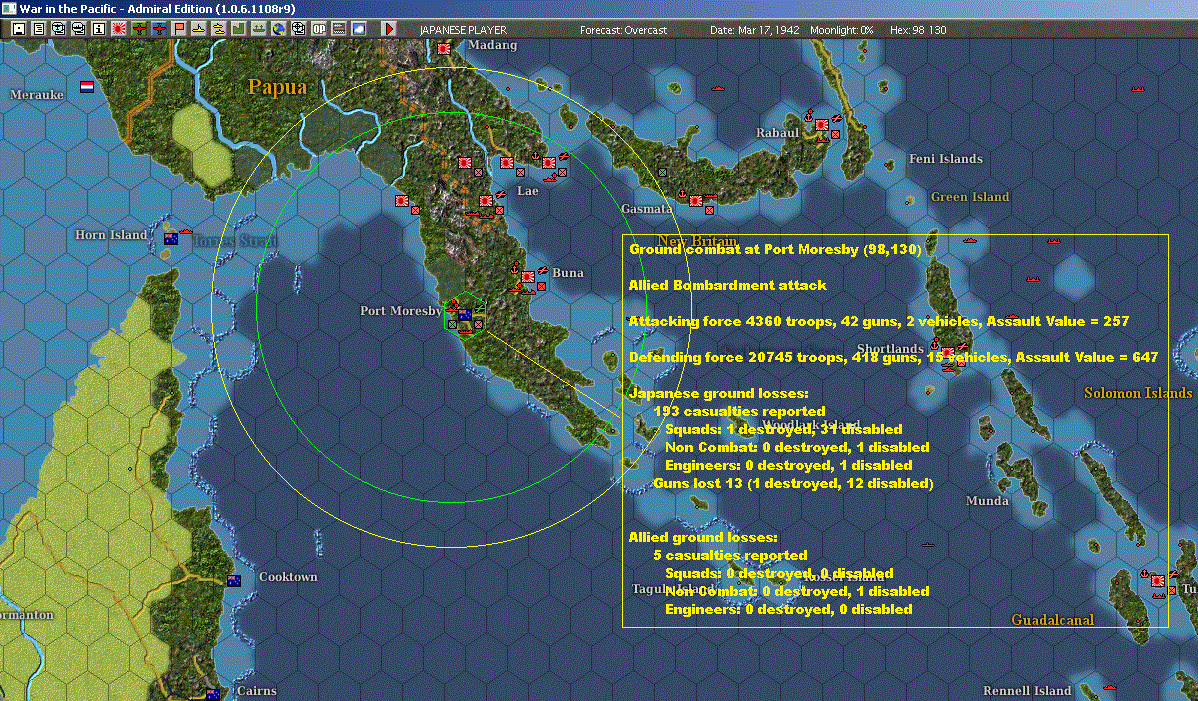The width and height of the screenshot is (1198, 701).
Task: Click the first face-on-screen toolbar icon
Action: pos(59,29)
